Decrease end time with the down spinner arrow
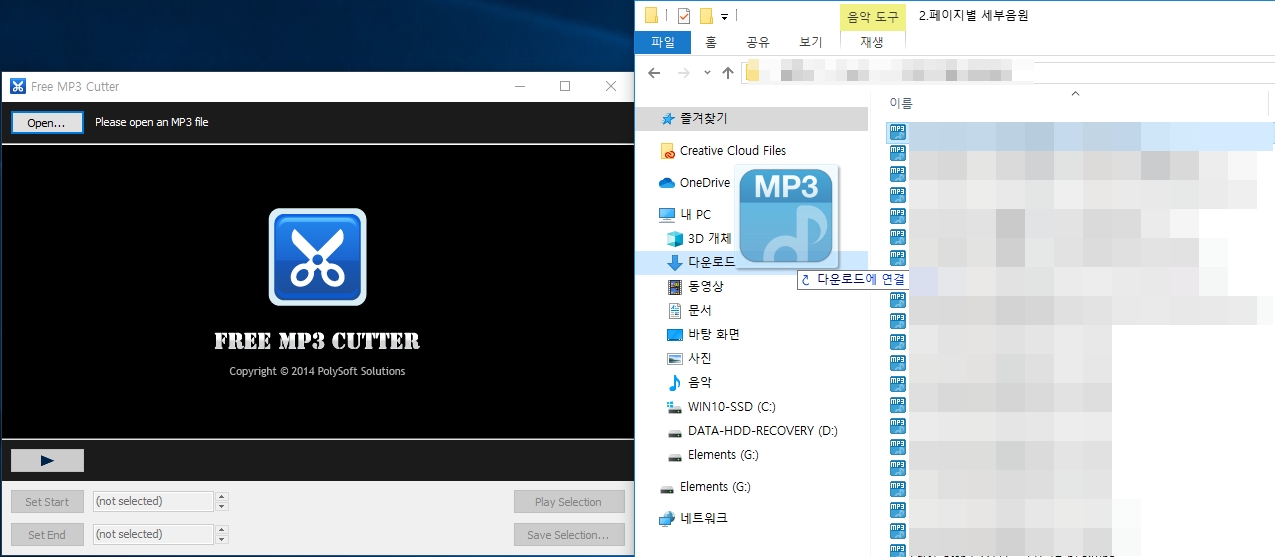The height and width of the screenshot is (557, 1275). pyautogui.click(x=222, y=539)
